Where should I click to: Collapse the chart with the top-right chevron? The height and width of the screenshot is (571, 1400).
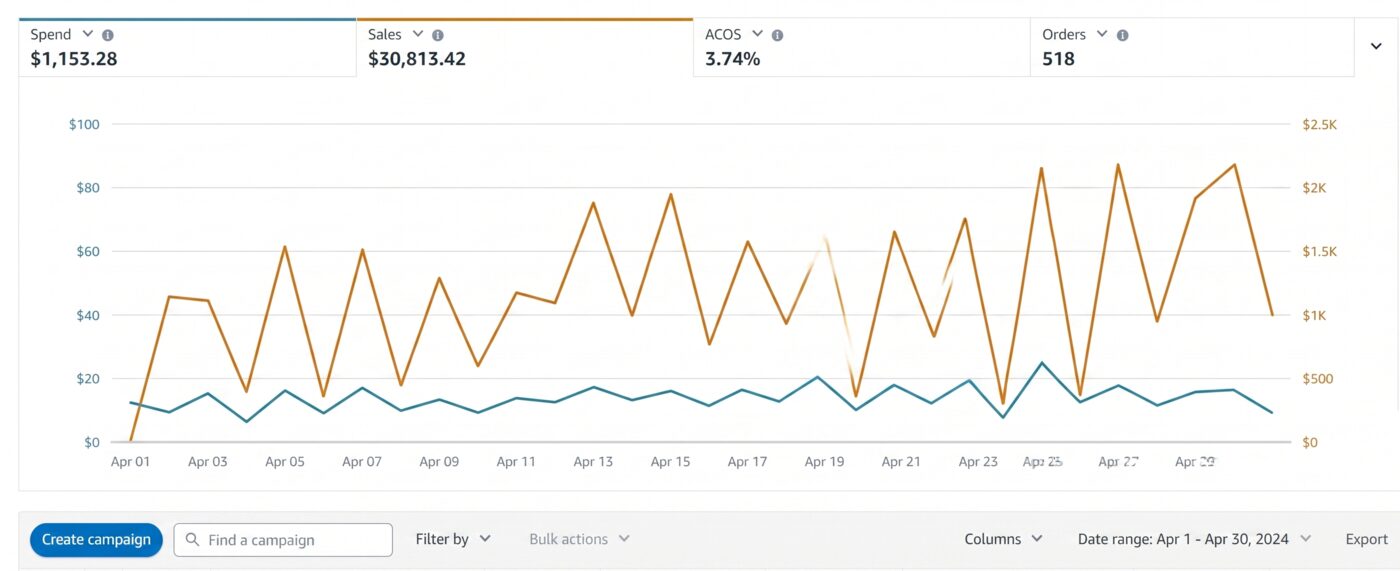click(x=1375, y=46)
